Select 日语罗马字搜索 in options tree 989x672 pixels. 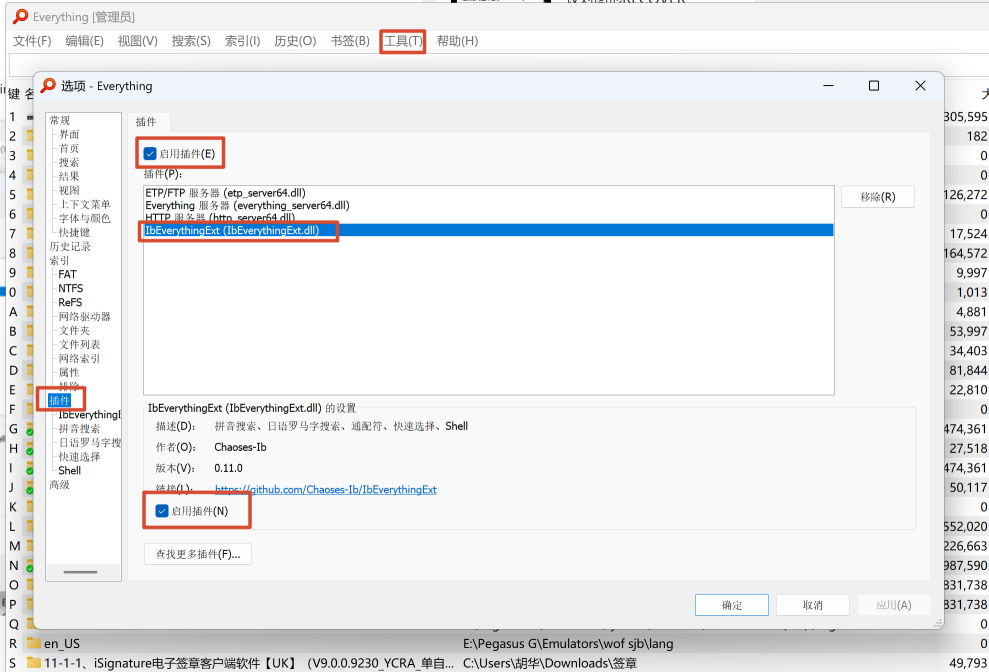click(x=90, y=442)
